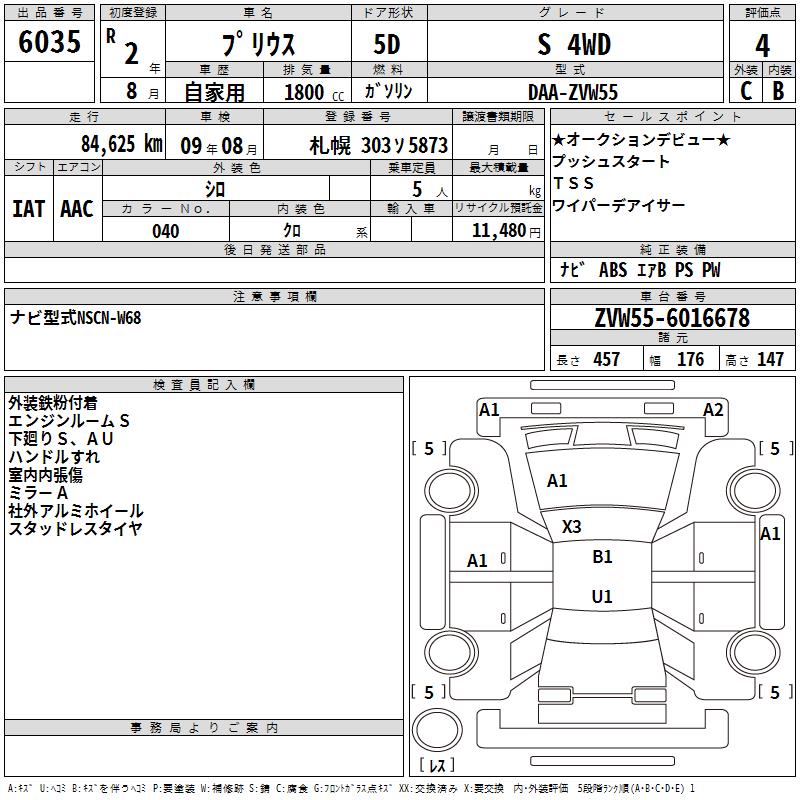The height and width of the screenshot is (800, 800).
Task: Select the sales point ワイパーデアイサー
Action: (x=618, y=206)
